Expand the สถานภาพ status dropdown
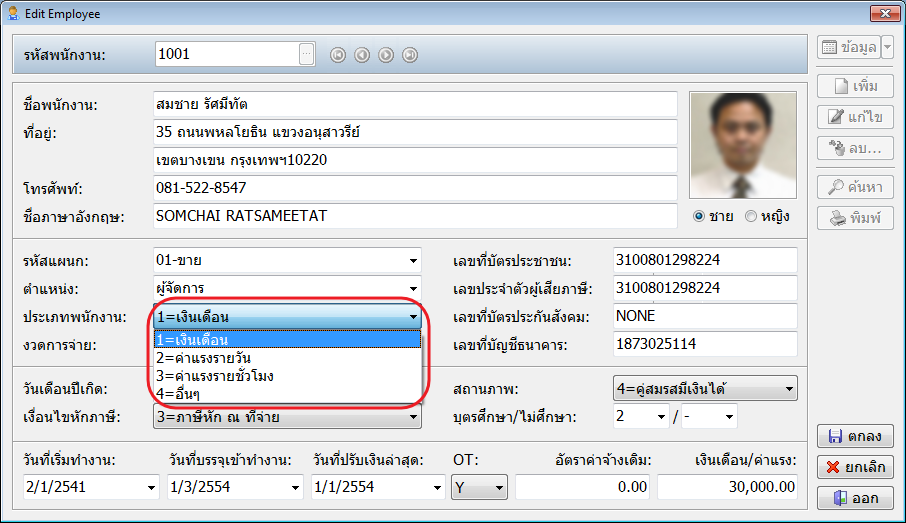The height and width of the screenshot is (523, 906). (789, 387)
